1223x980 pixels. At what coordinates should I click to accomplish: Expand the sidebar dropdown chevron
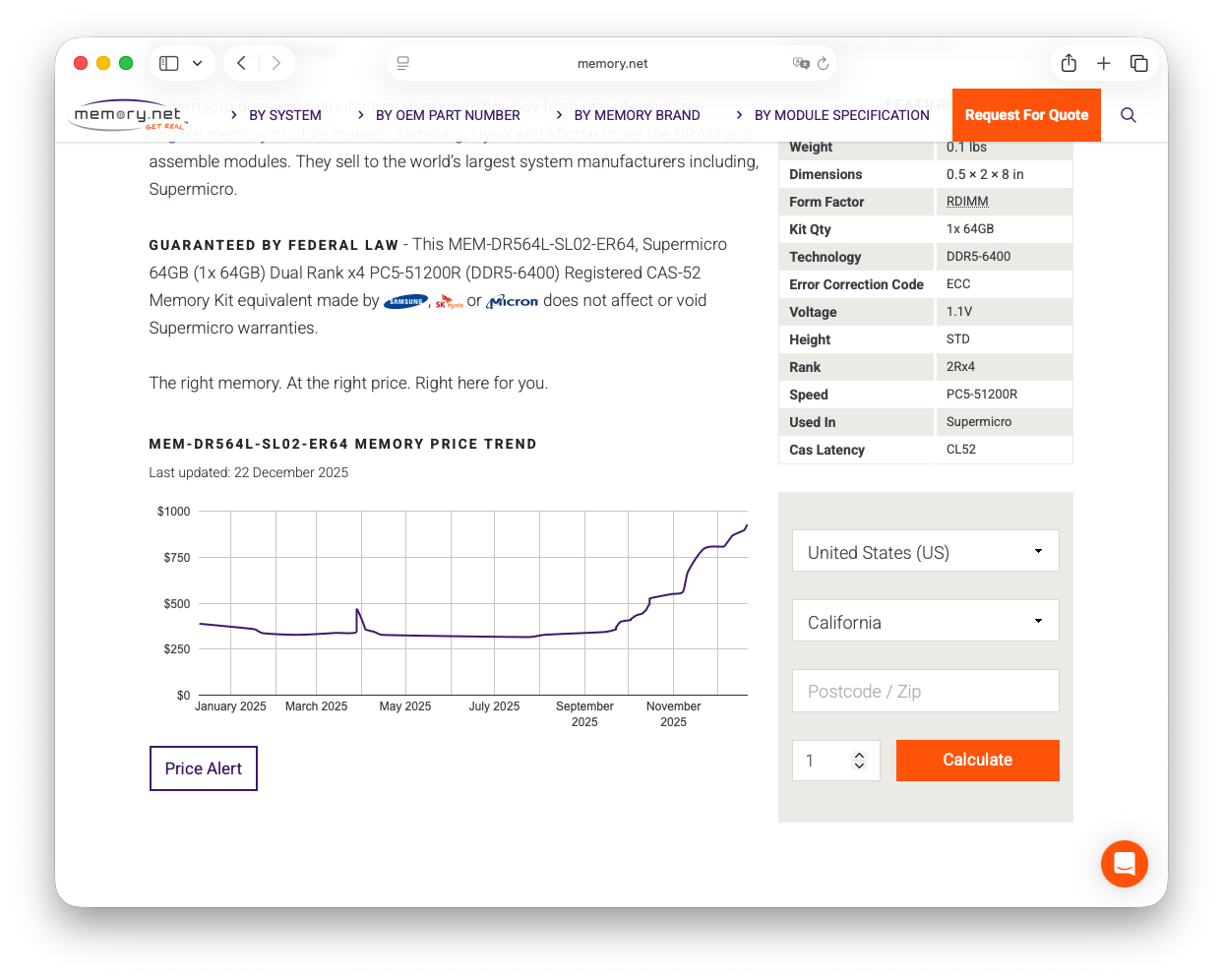coord(198,63)
